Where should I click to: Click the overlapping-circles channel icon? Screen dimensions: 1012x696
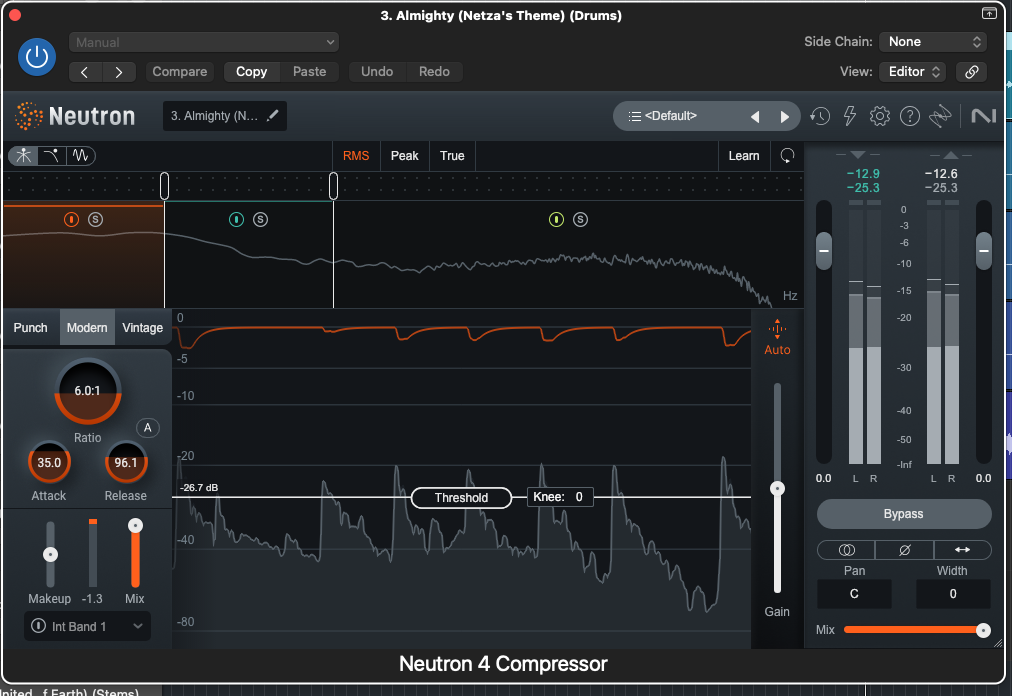(x=846, y=550)
